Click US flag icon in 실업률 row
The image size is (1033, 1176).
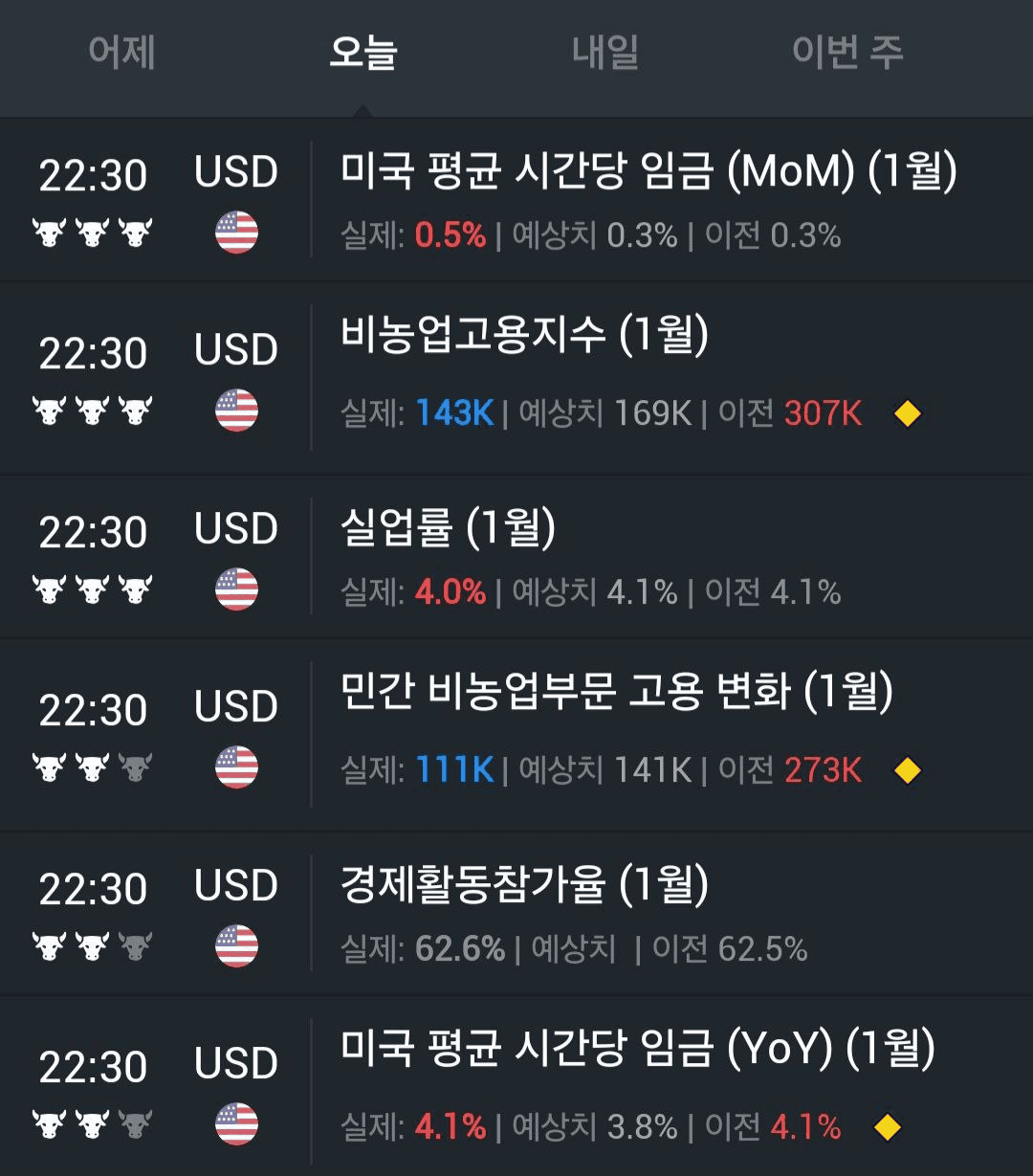click(x=236, y=589)
